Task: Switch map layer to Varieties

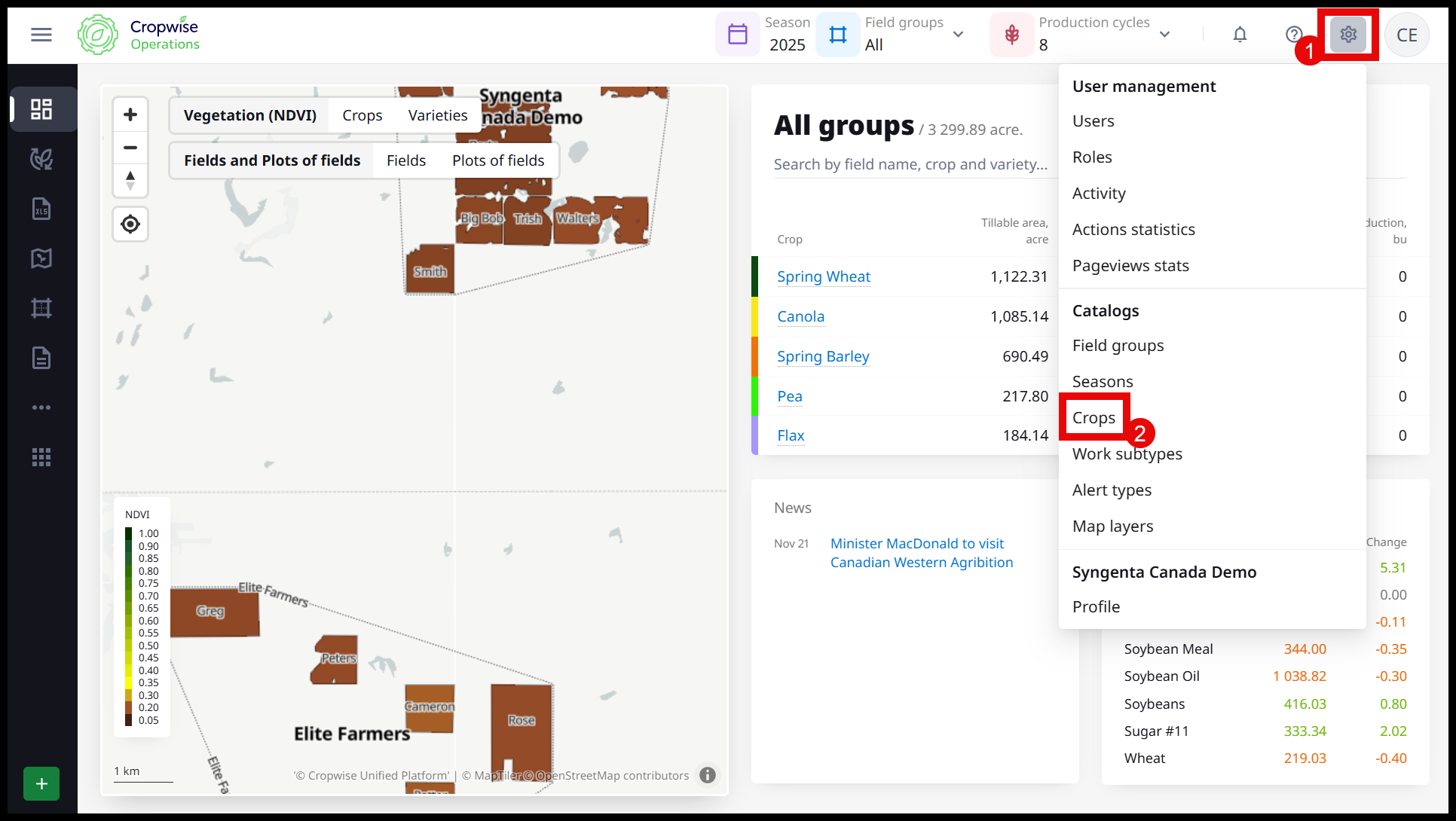Action: click(437, 115)
